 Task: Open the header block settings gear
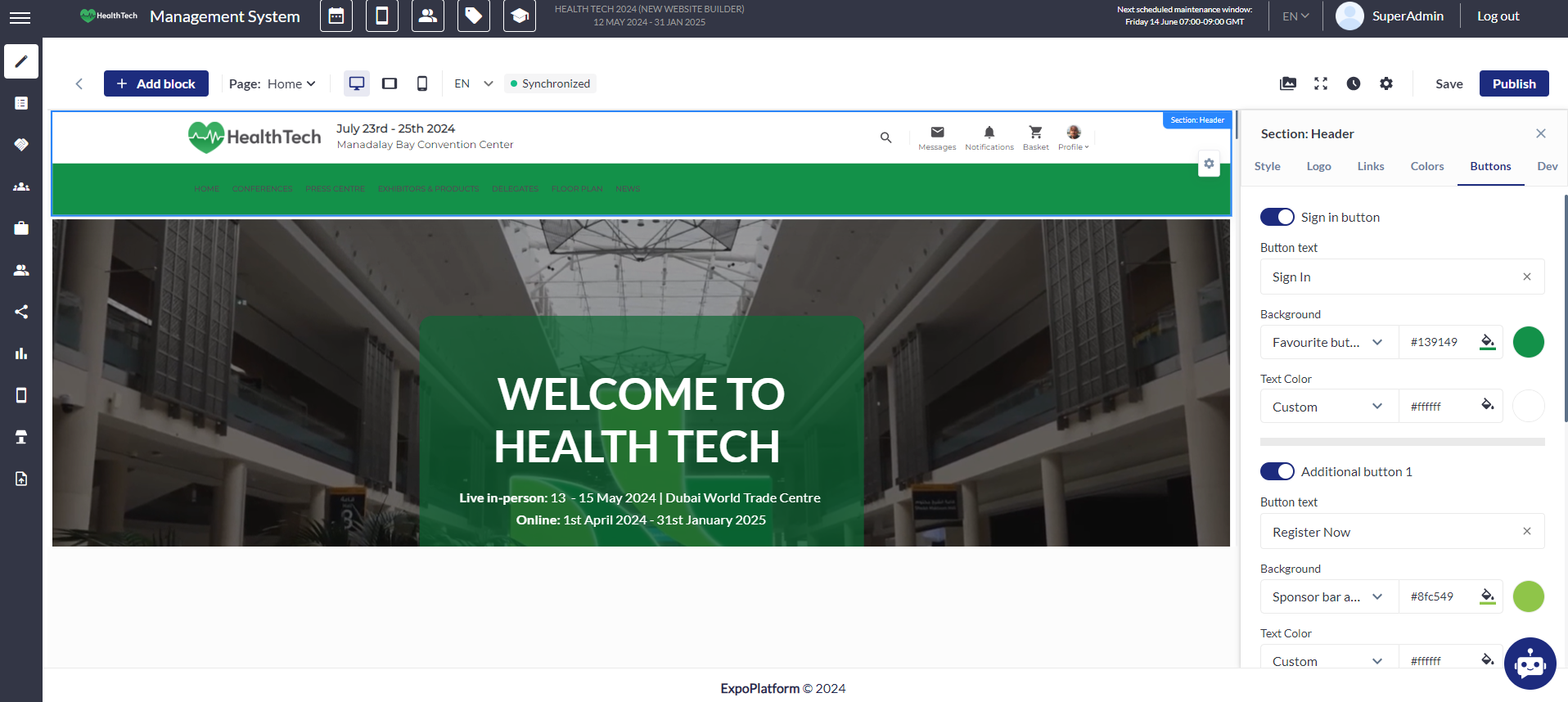pyautogui.click(x=1209, y=164)
